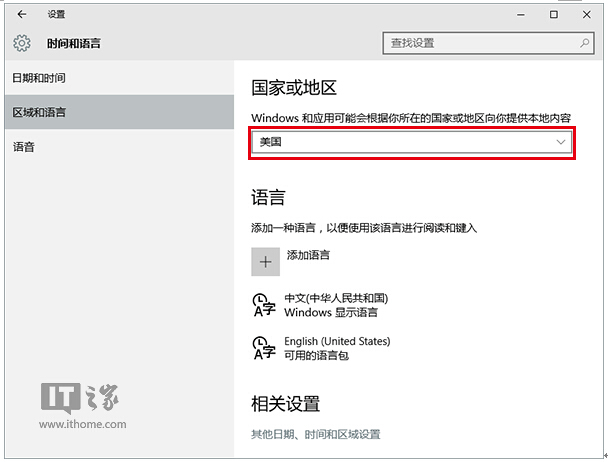Select 中文(中华人民共和国) language entry
608x462 pixels.
point(335,299)
